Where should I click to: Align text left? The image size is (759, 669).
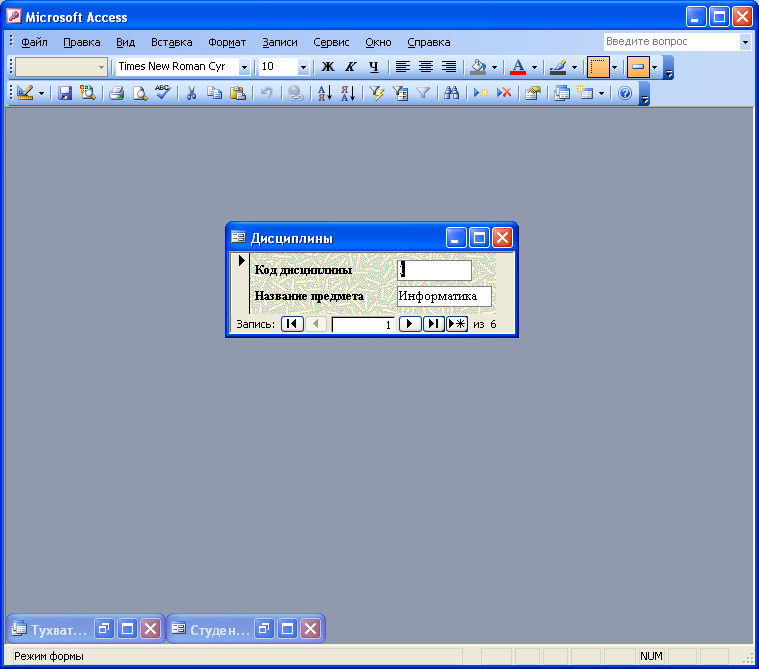403,66
